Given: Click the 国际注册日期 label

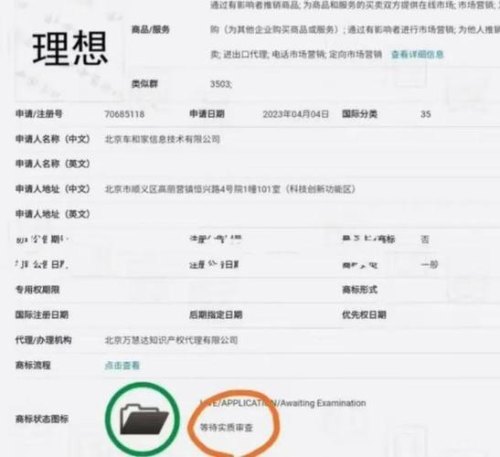Looking at the screenshot, I should (42, 315).
